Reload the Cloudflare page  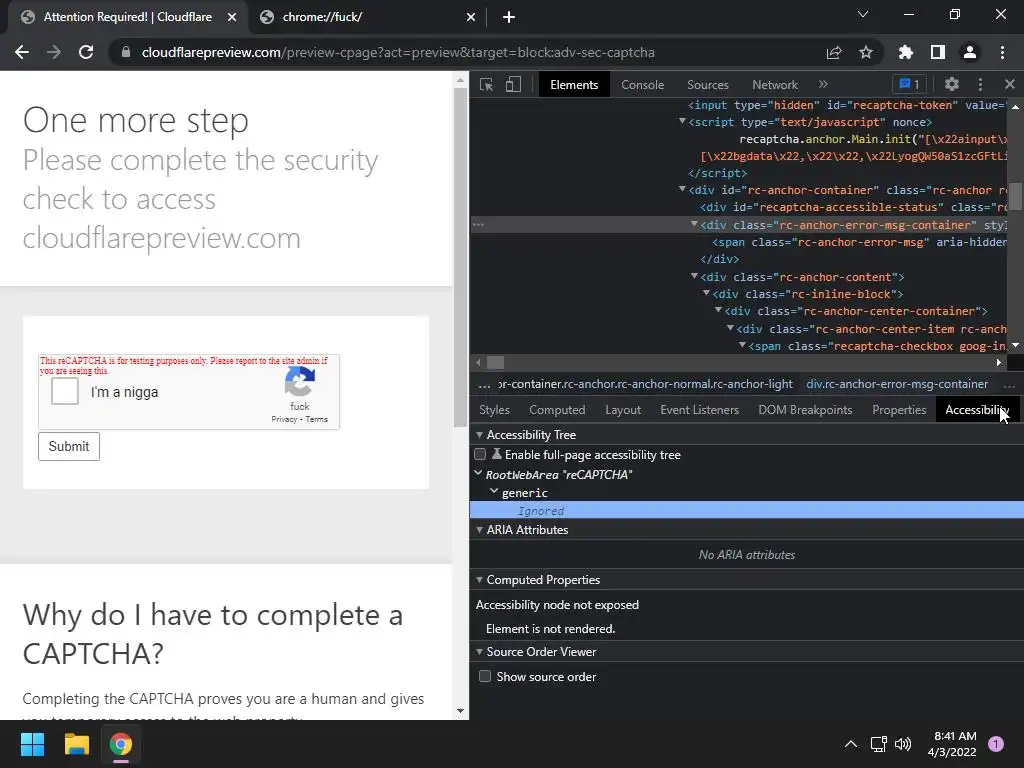pyautogui.click(x=86, y=52)
